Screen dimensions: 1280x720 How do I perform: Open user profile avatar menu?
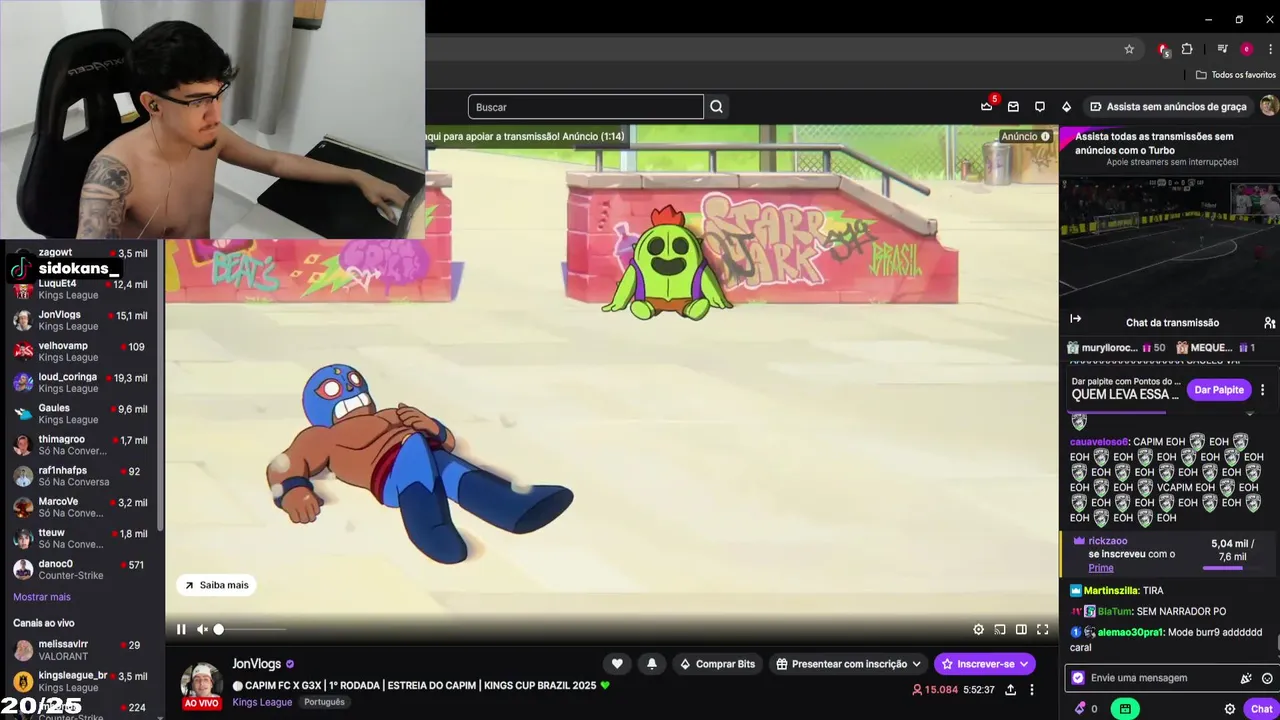pyautogui.click(x=1269, y=106)
